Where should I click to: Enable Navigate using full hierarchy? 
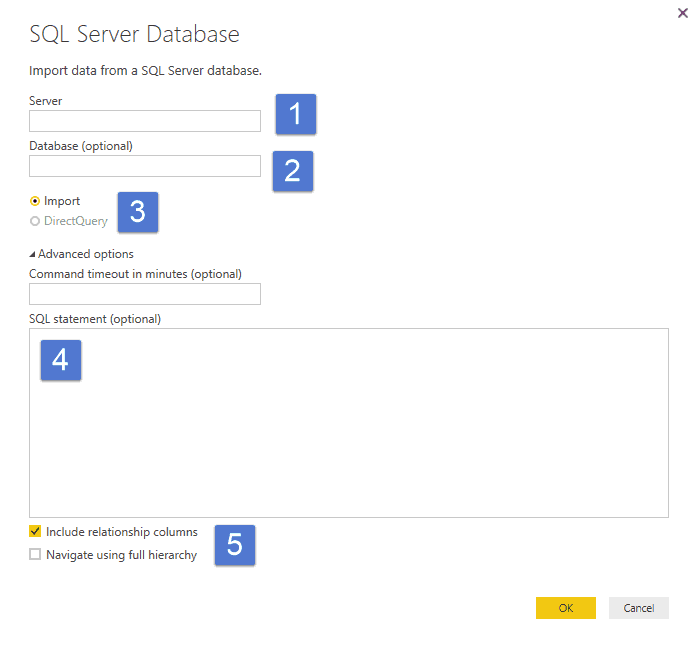(x=35, y=554)
